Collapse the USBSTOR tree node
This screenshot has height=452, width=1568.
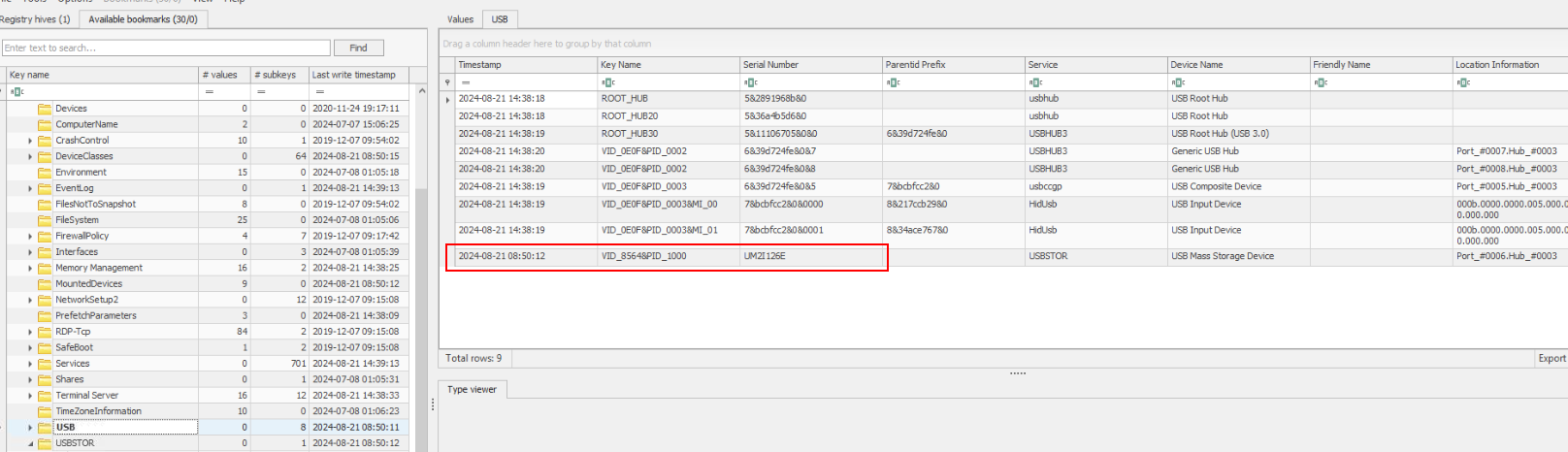30,444
